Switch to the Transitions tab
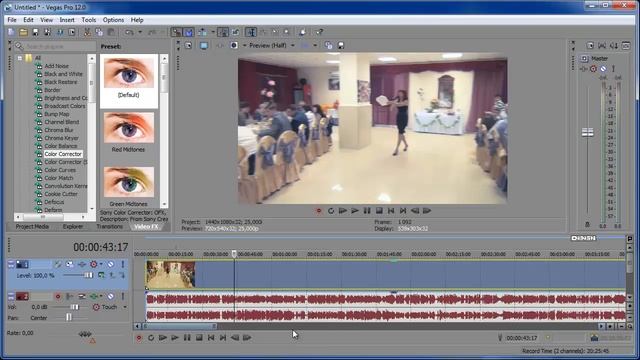The width and height of the screenshot is (640, 360). [109, 227]
